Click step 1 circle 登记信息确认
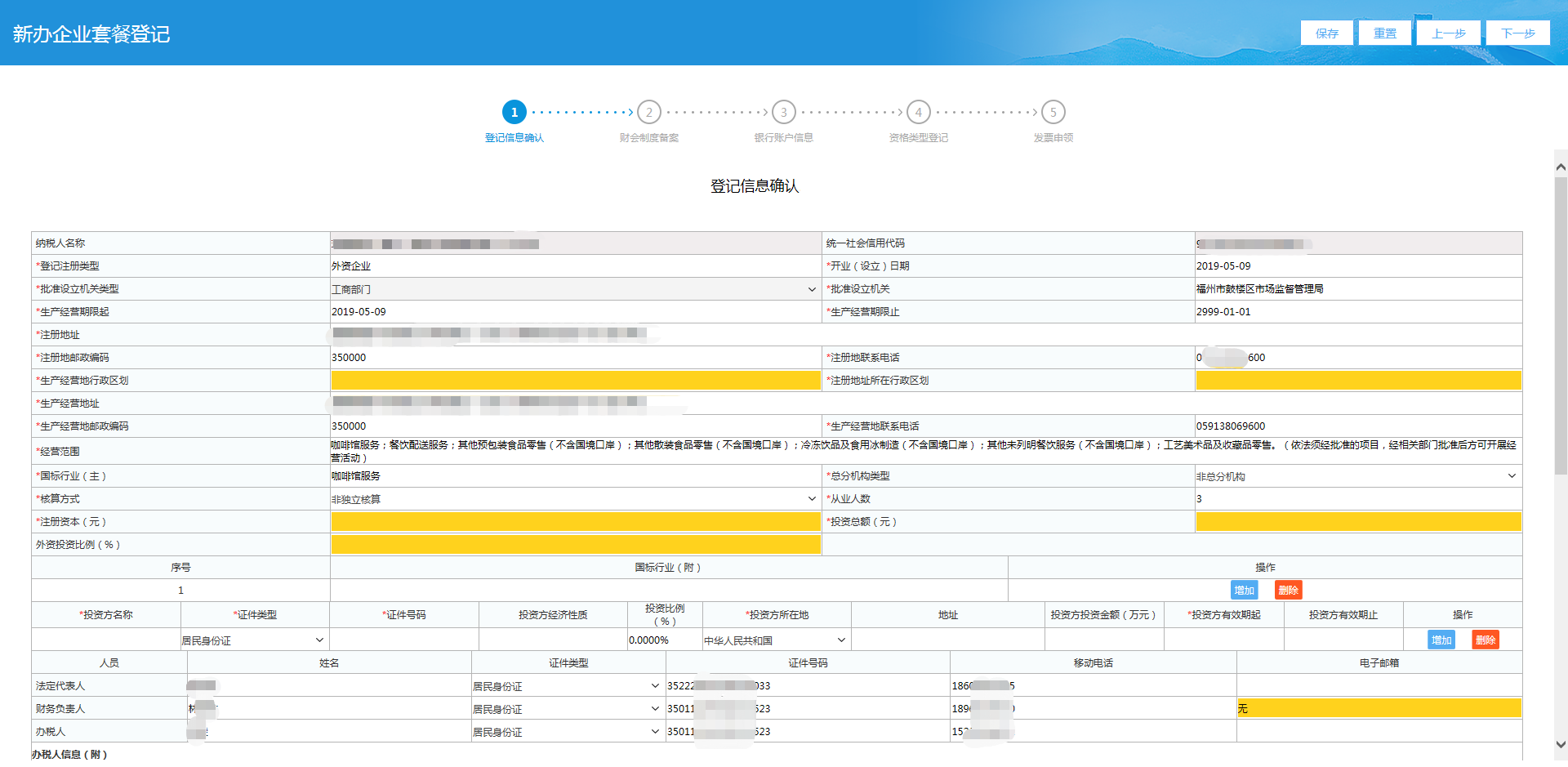1568x767 pixels. click(514, 112)
